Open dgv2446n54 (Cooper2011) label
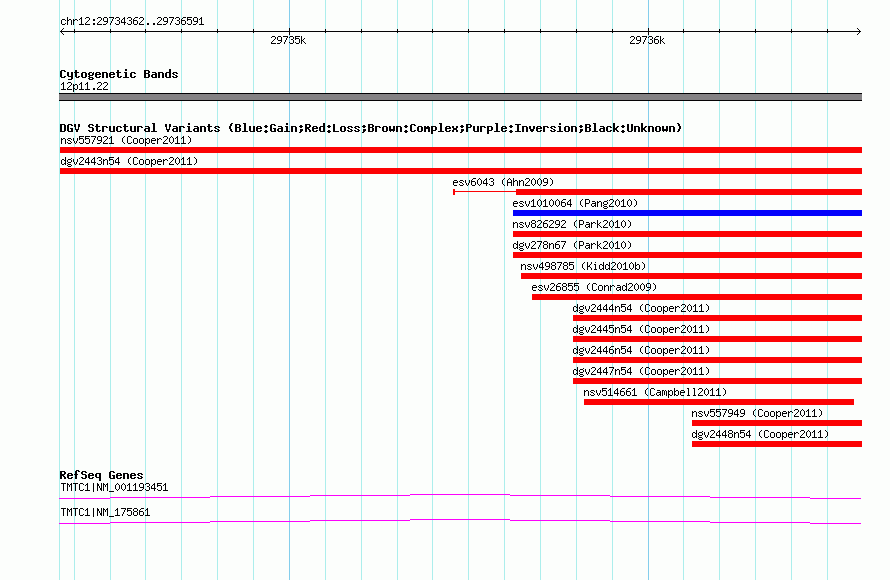The image size is (890, 580). pyautogui.click(x=641, y=350)
